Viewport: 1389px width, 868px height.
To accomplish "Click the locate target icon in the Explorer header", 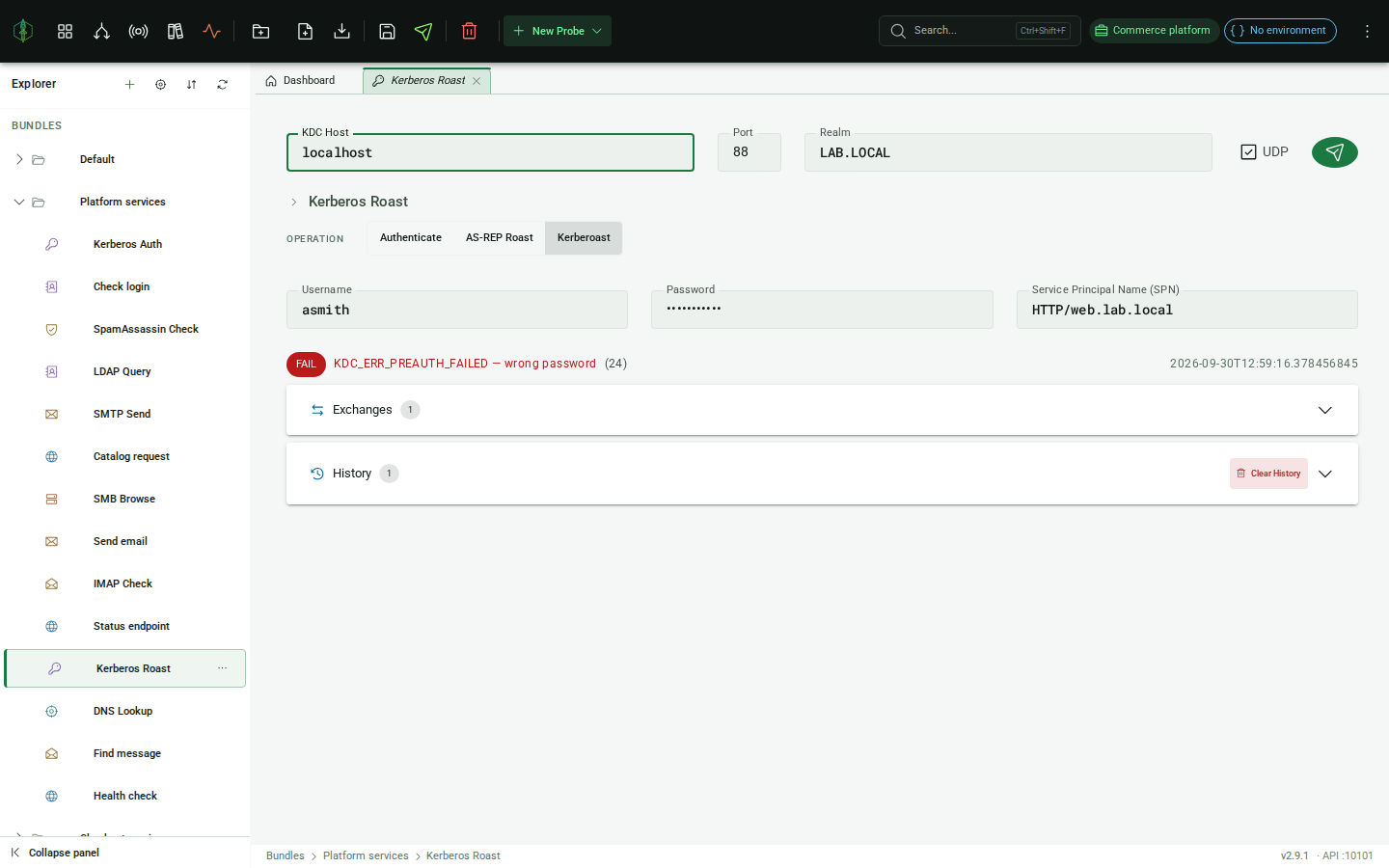I will (x=160, y=84).
